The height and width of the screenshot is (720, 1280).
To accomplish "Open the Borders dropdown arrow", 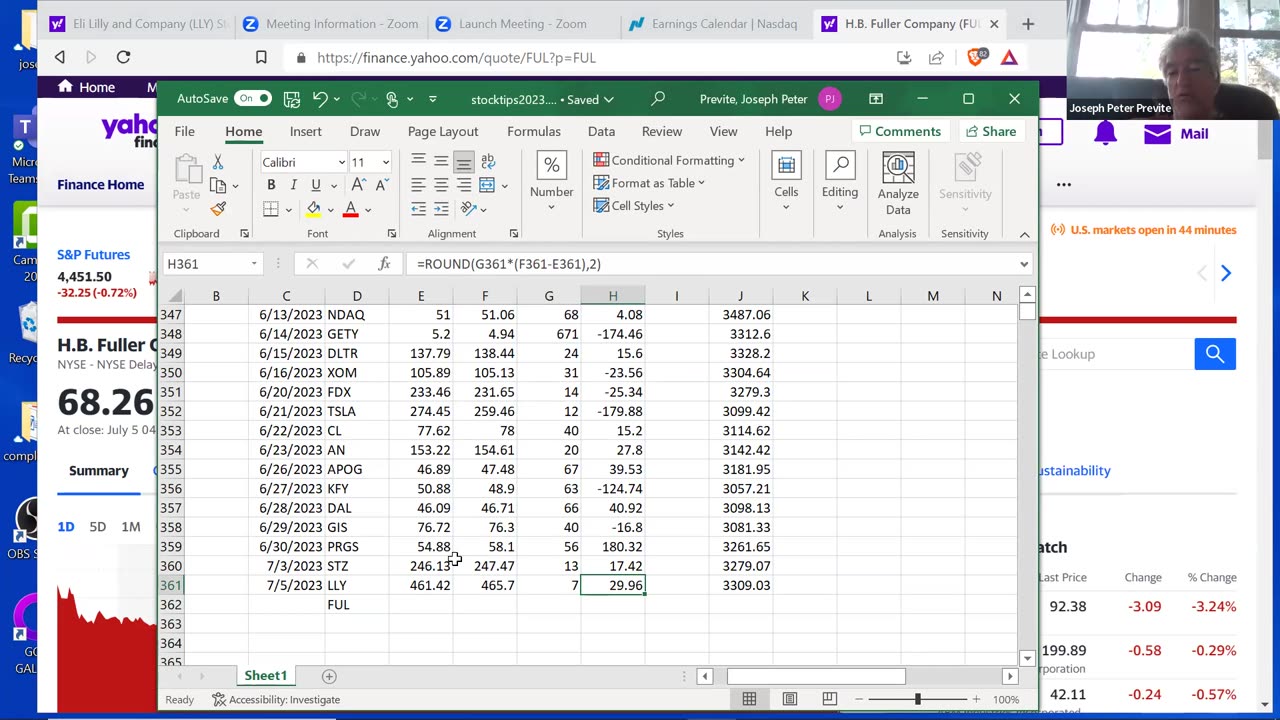I will point(289,209).
